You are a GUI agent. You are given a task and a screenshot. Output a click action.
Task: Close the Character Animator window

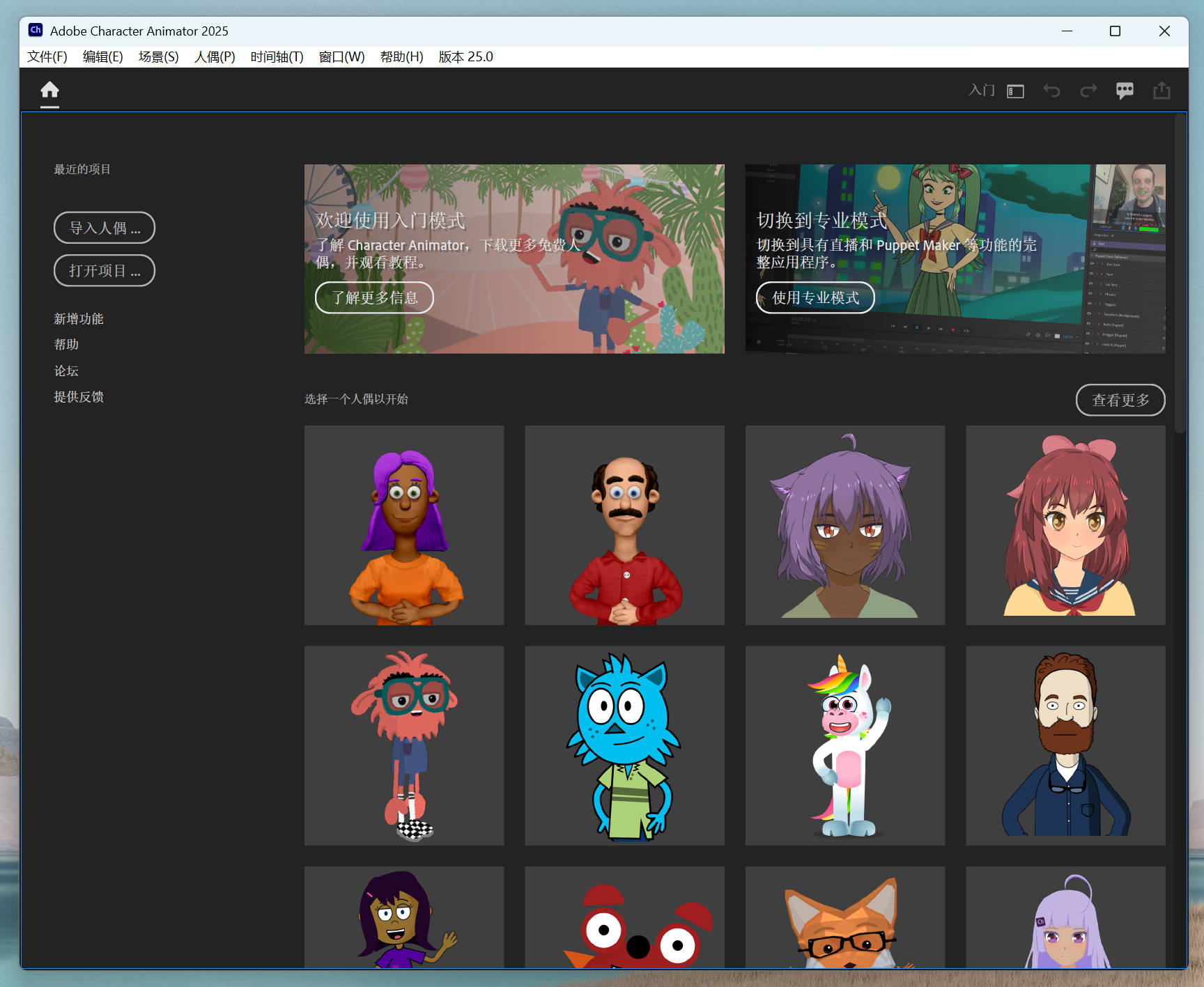tap(1164, 31)
